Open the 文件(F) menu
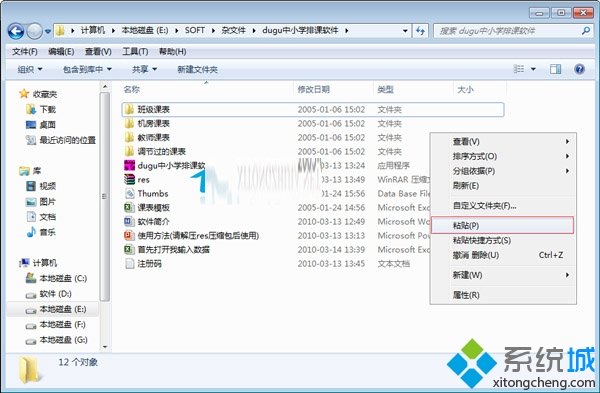 (25, 51)
